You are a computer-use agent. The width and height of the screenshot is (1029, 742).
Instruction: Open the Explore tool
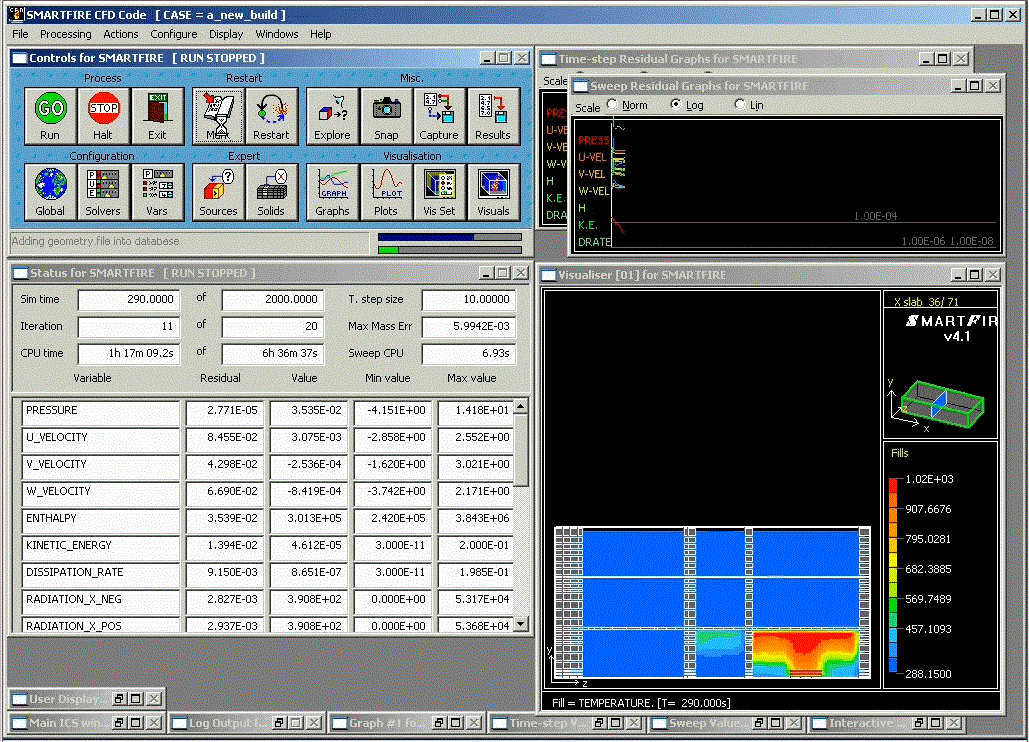(332, 115)
